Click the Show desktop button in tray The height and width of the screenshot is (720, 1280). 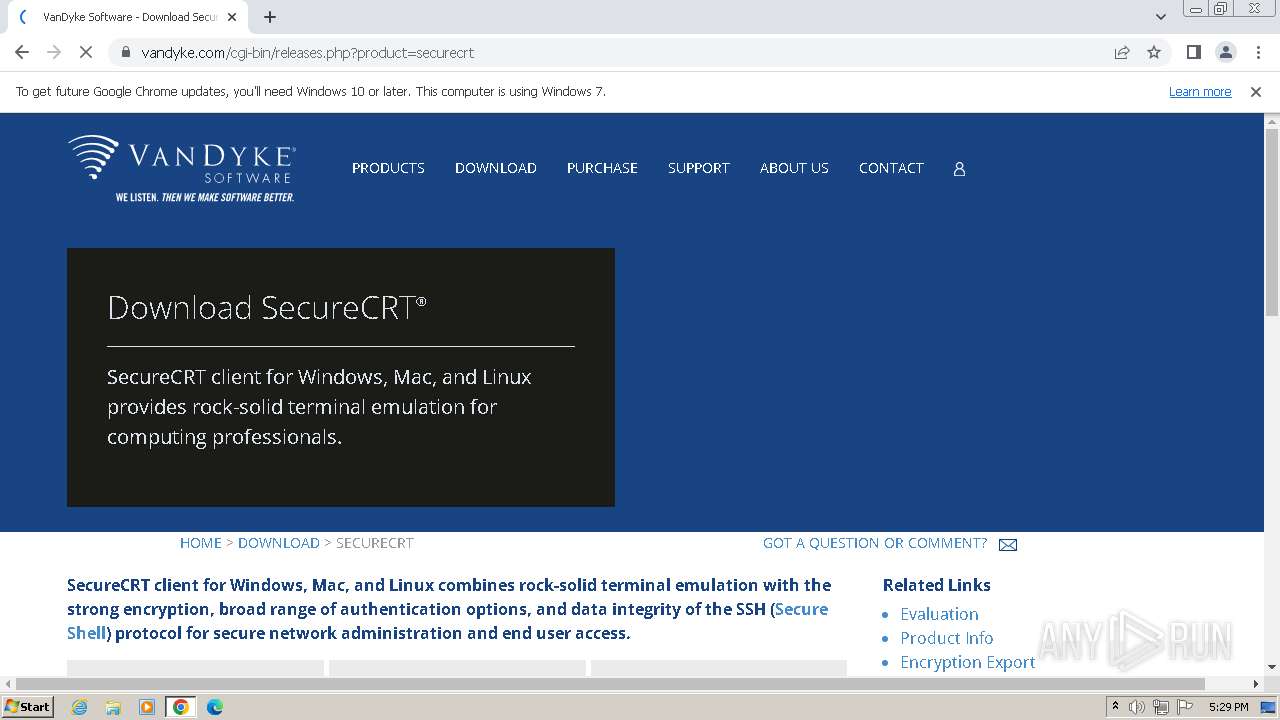click(x=1269, y=707)
